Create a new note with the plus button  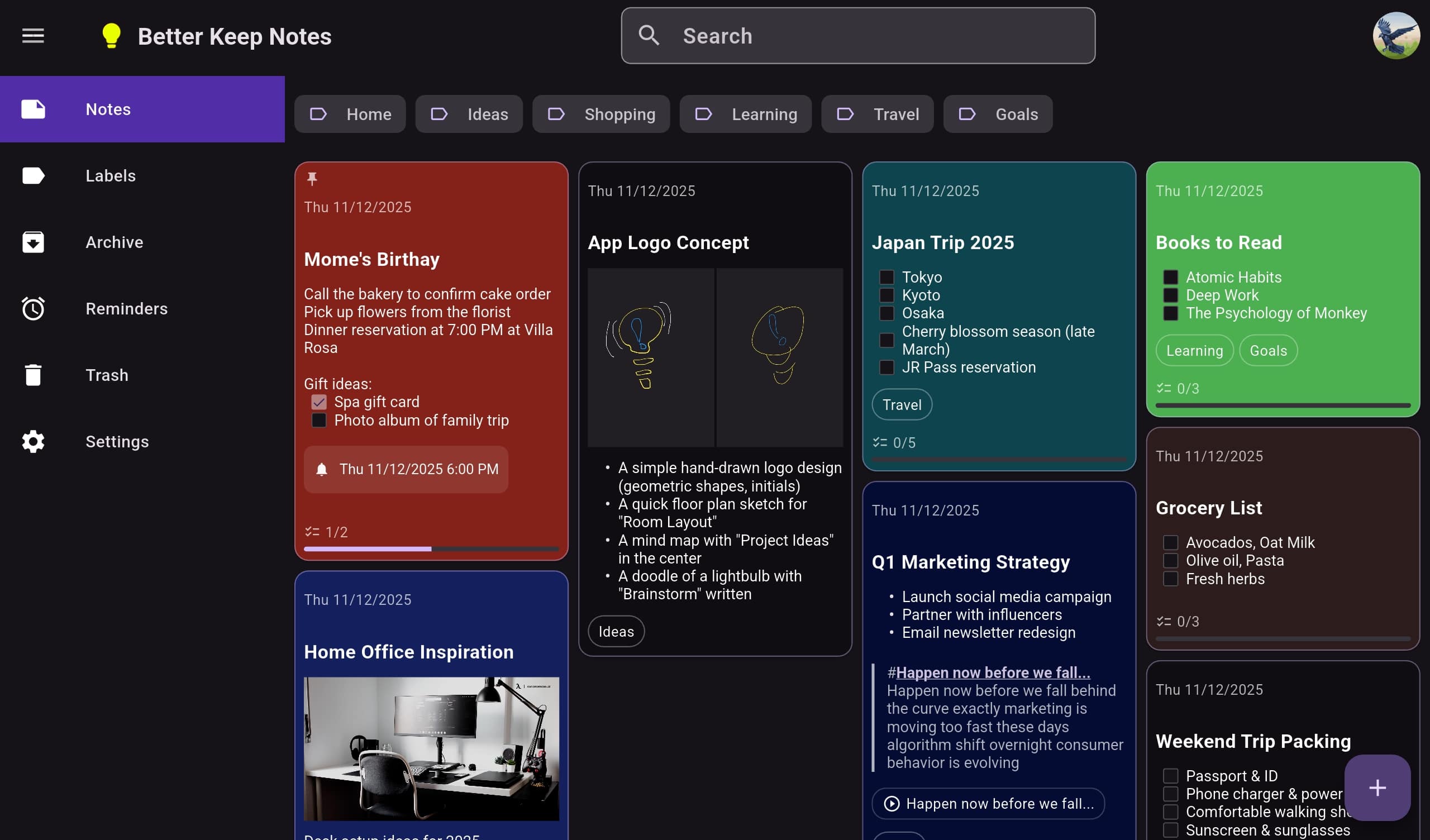1377,787
